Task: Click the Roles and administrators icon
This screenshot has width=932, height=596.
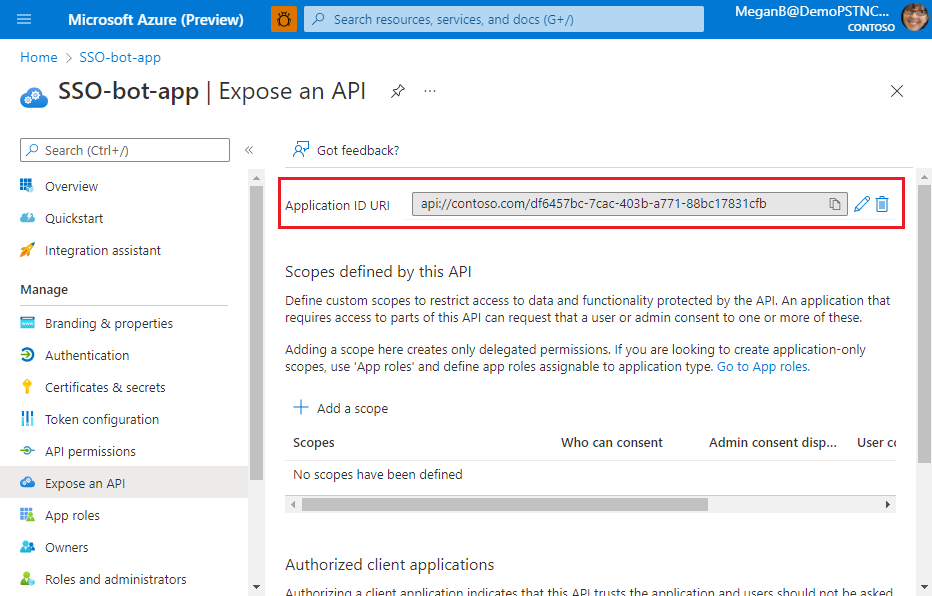Action: (x=27, y=578)
